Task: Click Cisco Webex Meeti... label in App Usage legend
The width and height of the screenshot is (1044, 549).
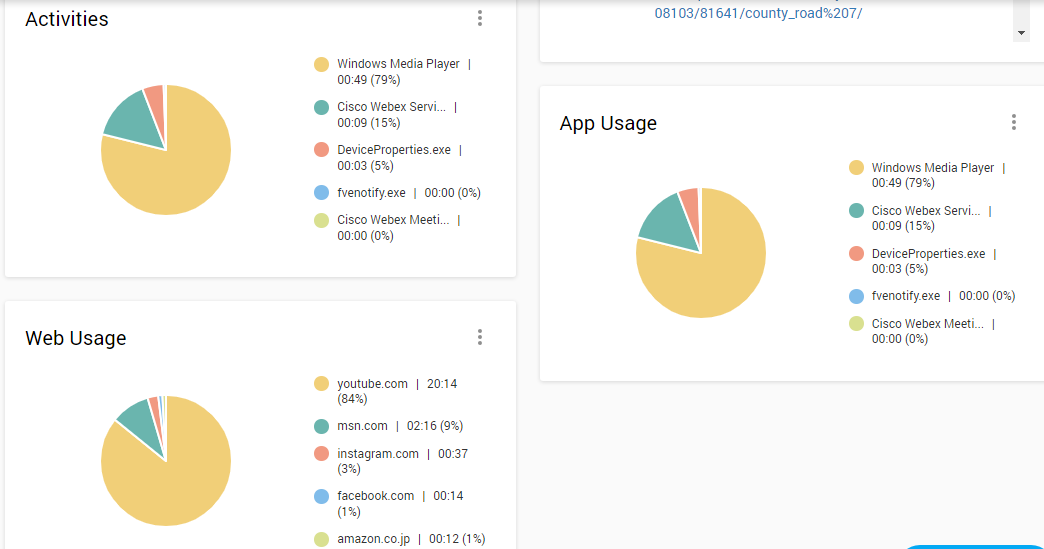Action: (x=927, y=324)
